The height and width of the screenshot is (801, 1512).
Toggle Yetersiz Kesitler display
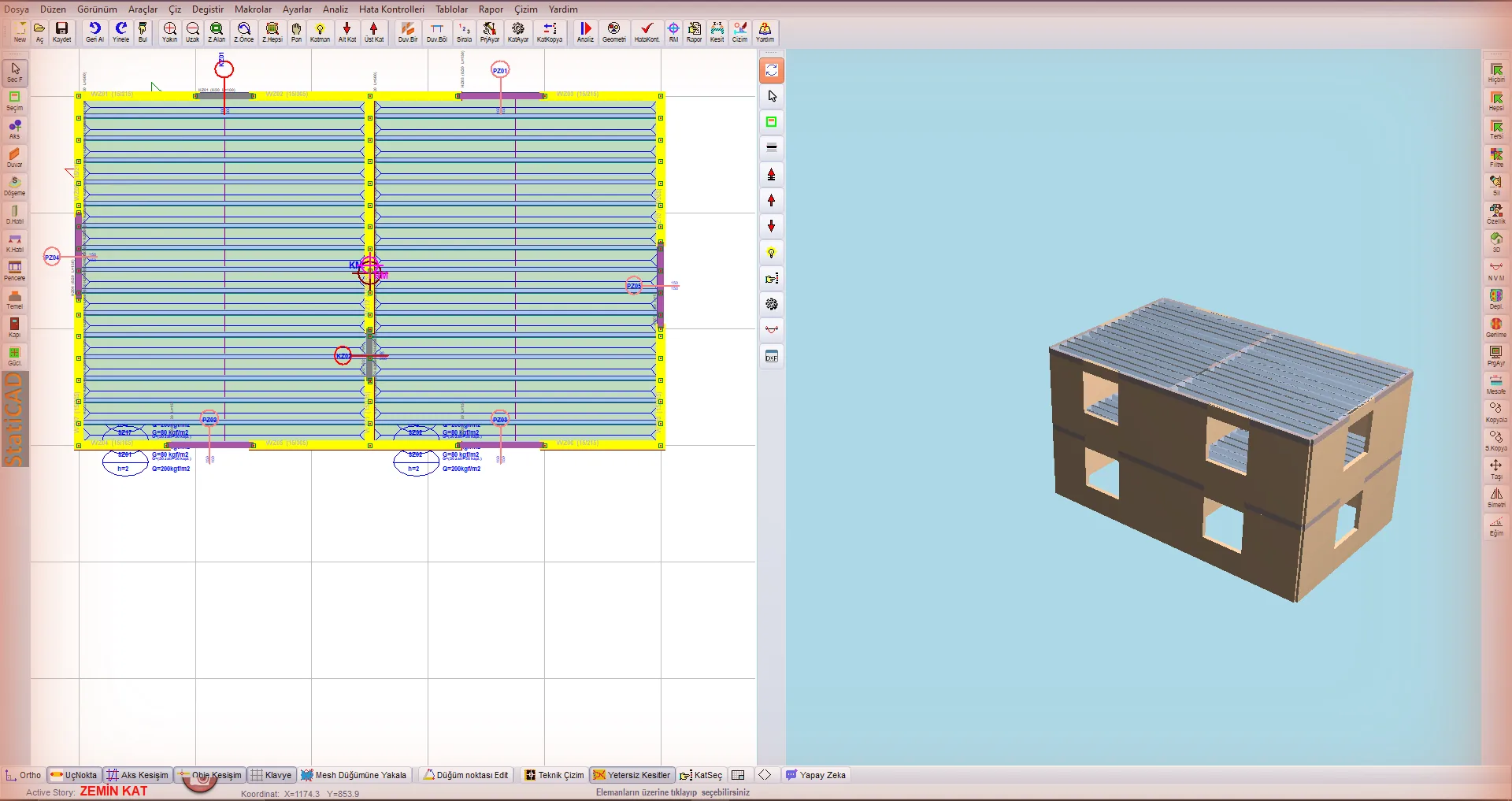(632, 775)
